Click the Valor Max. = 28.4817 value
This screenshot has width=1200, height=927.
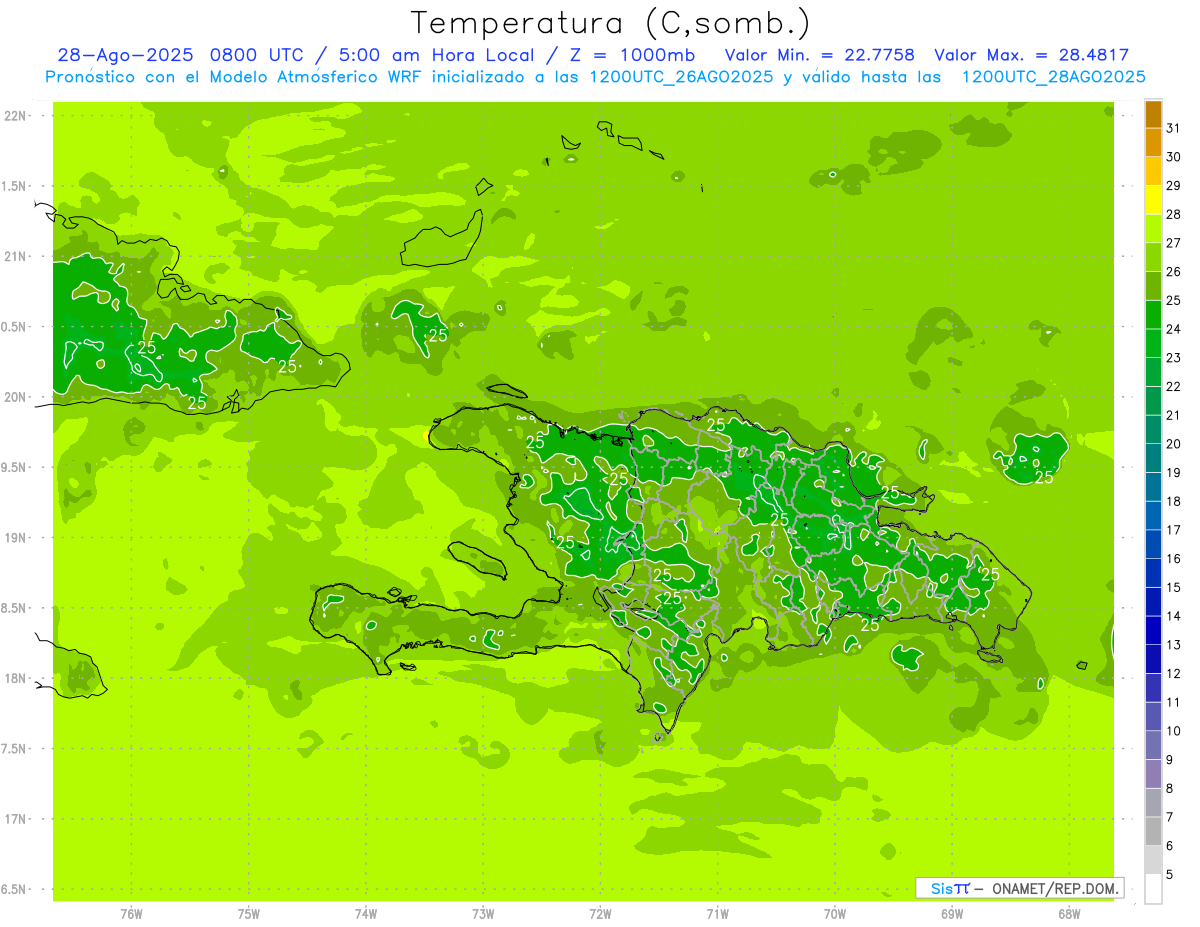[x=1031, y=55]
